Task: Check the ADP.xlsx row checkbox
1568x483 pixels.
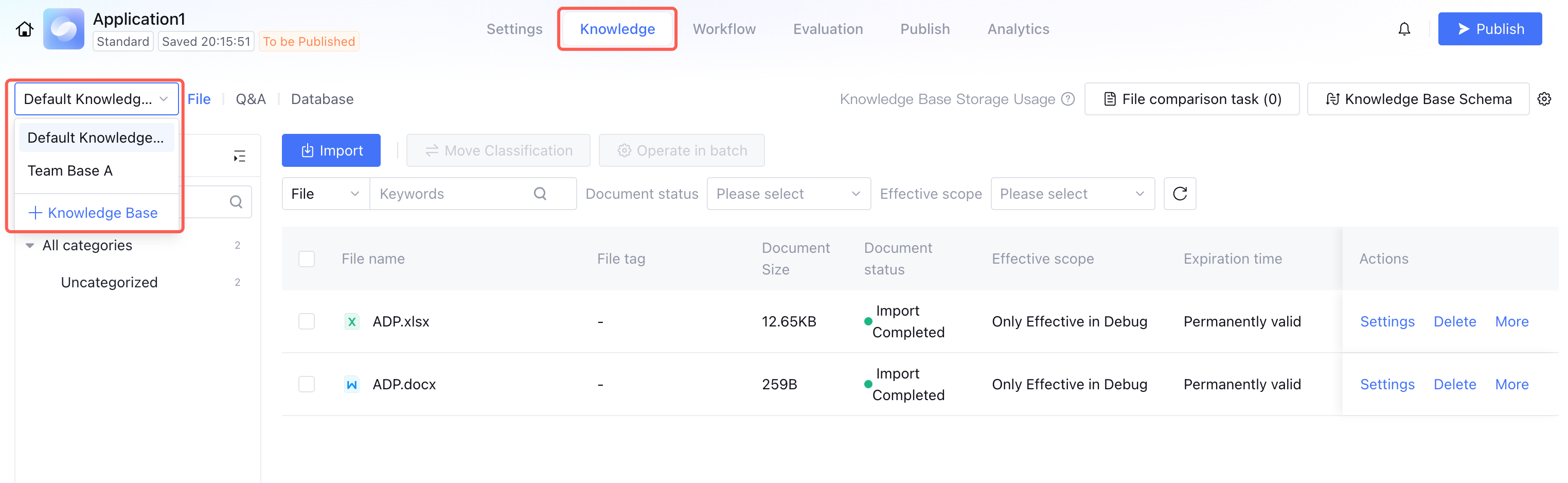Action: [307, 322]
